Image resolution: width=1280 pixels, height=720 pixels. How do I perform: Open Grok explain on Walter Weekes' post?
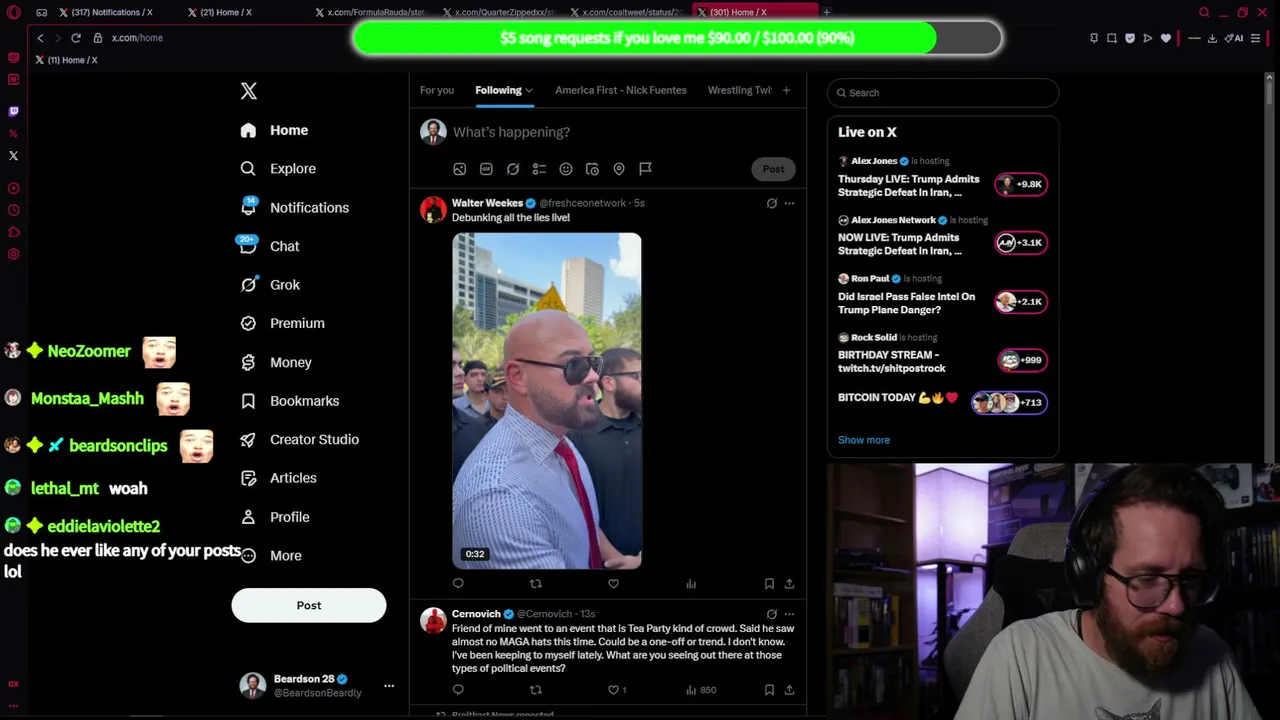pyautogui.click(x=772, y=204)
